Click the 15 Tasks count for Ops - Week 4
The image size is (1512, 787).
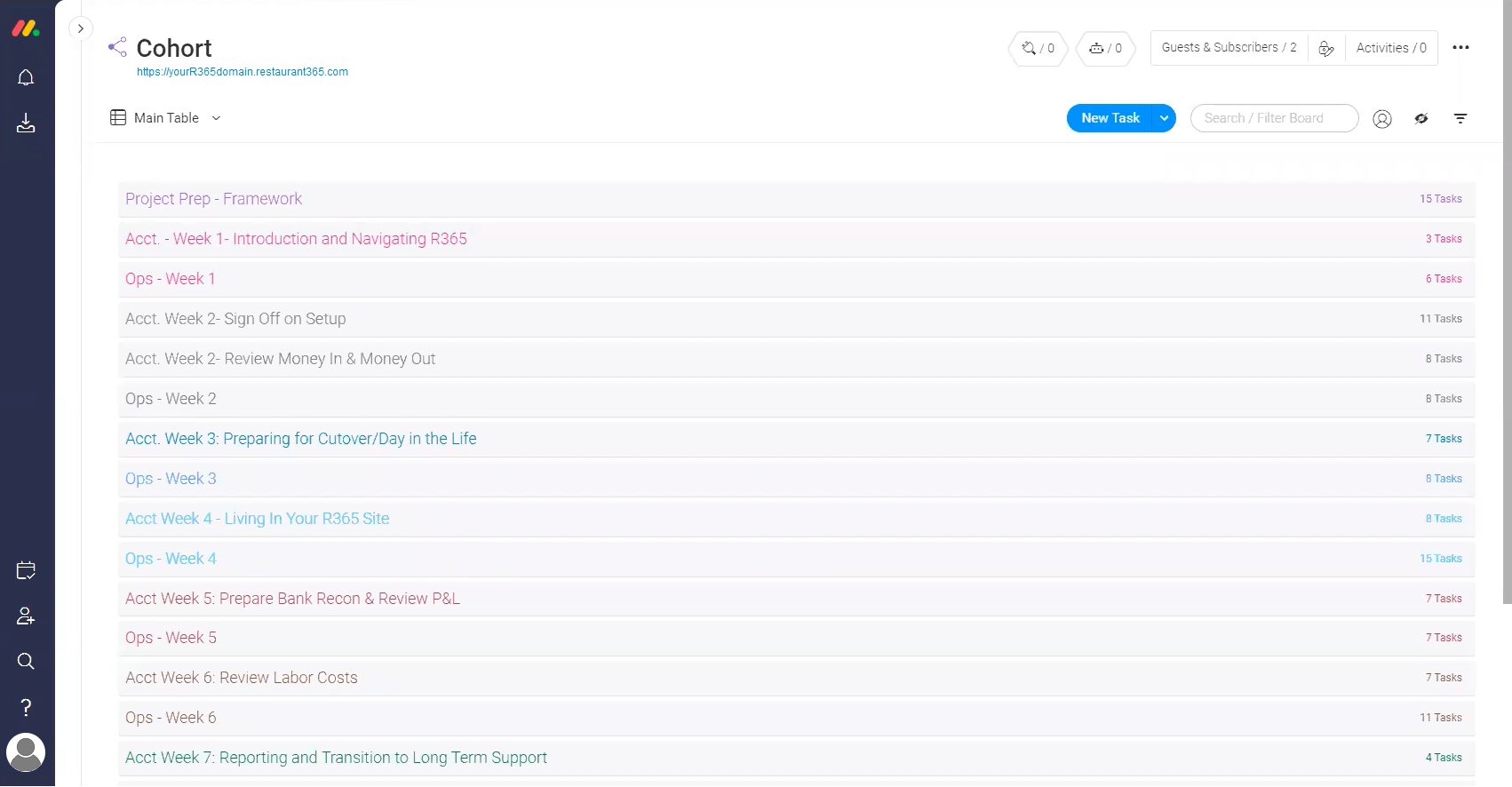[1440, 559]
